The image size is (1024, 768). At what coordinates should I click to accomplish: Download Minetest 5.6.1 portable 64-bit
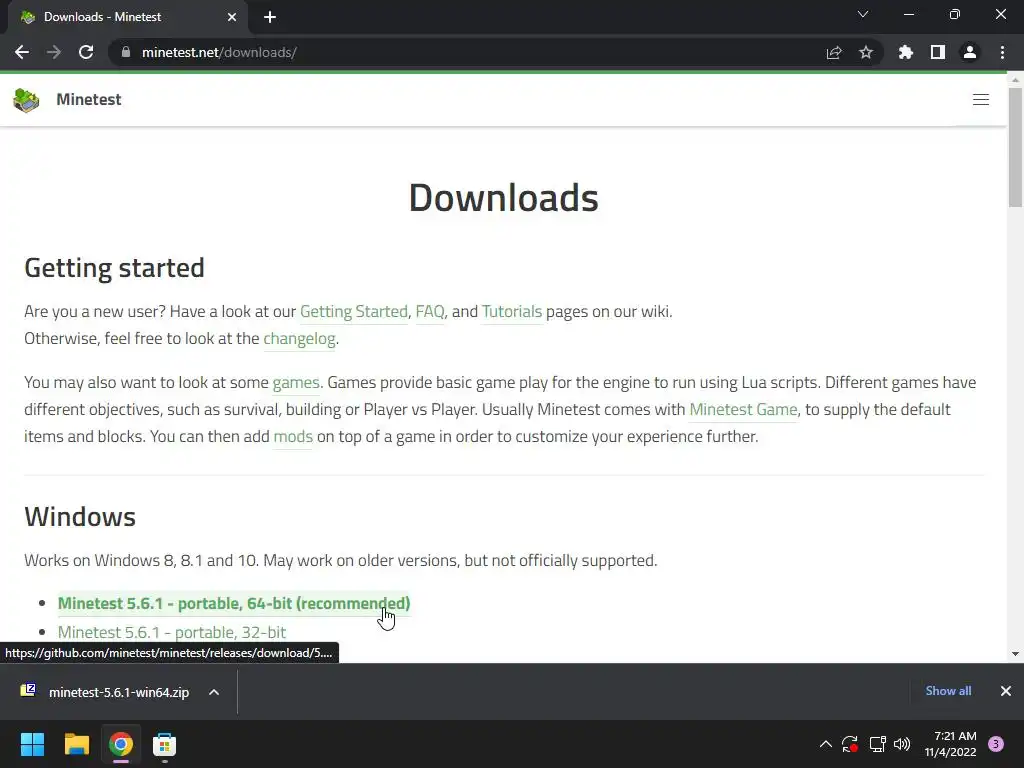point(234,603)
